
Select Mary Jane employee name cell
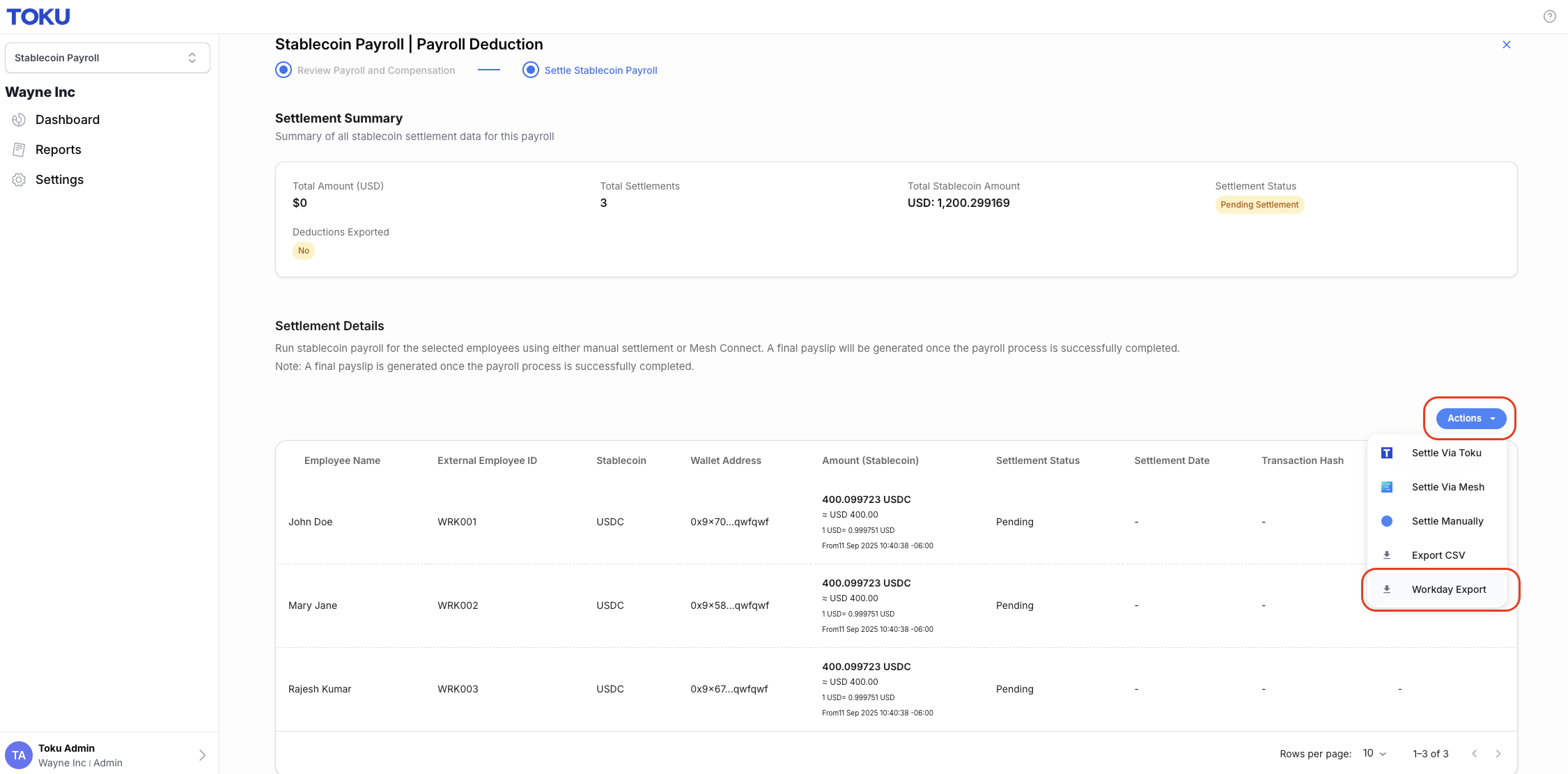tap(313, 605)
